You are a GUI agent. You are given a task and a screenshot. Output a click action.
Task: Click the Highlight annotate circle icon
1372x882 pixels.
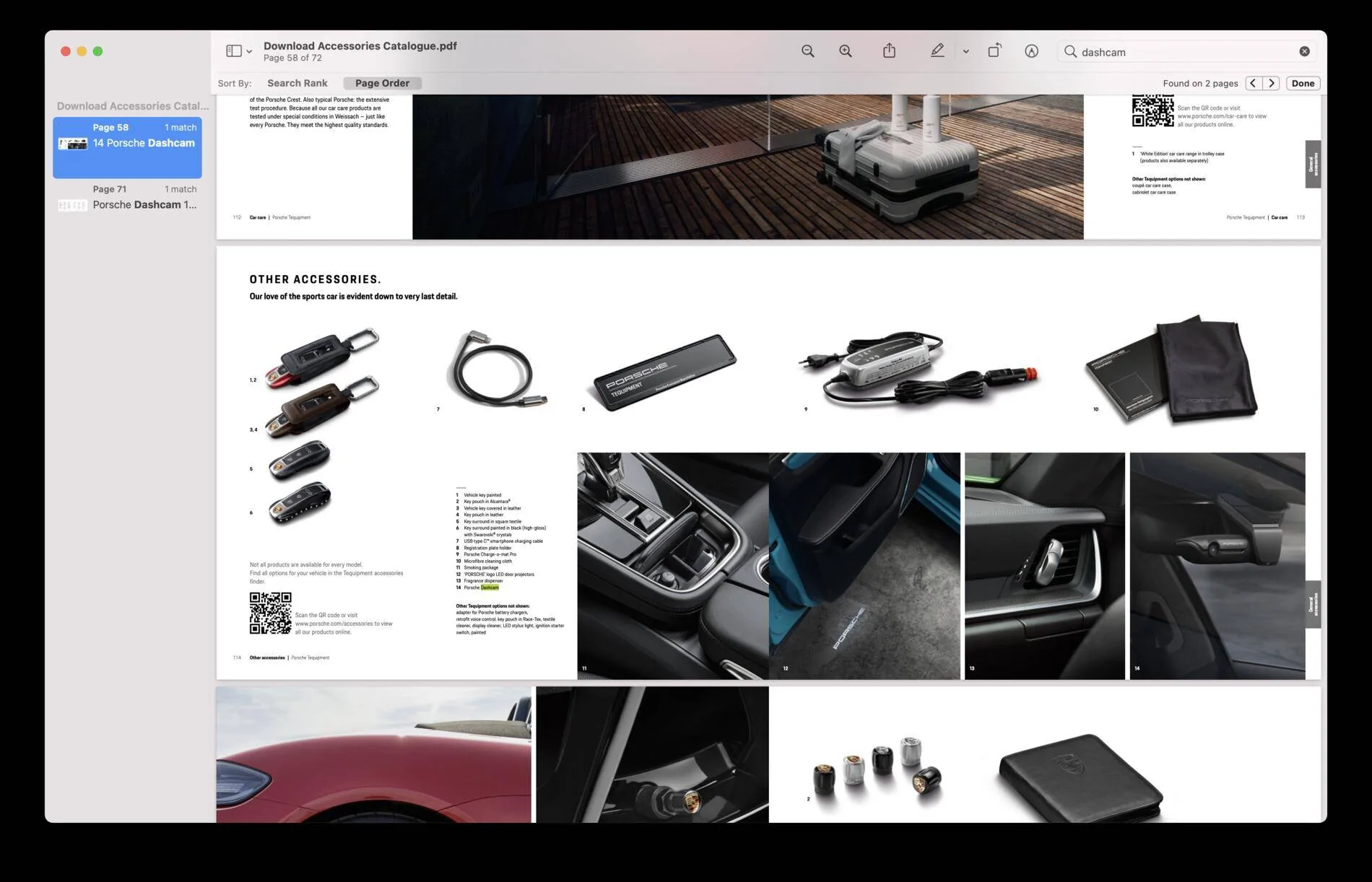tap(1031, 51)
